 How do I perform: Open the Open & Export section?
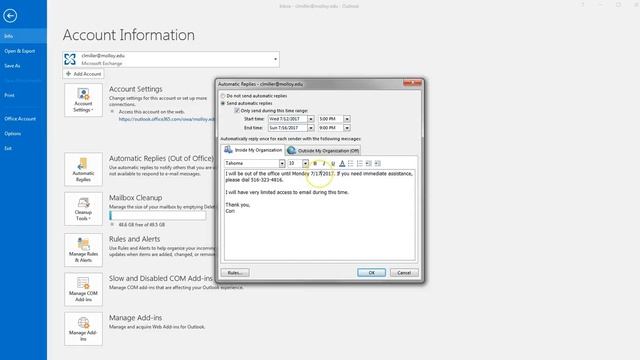pos(23,51)
